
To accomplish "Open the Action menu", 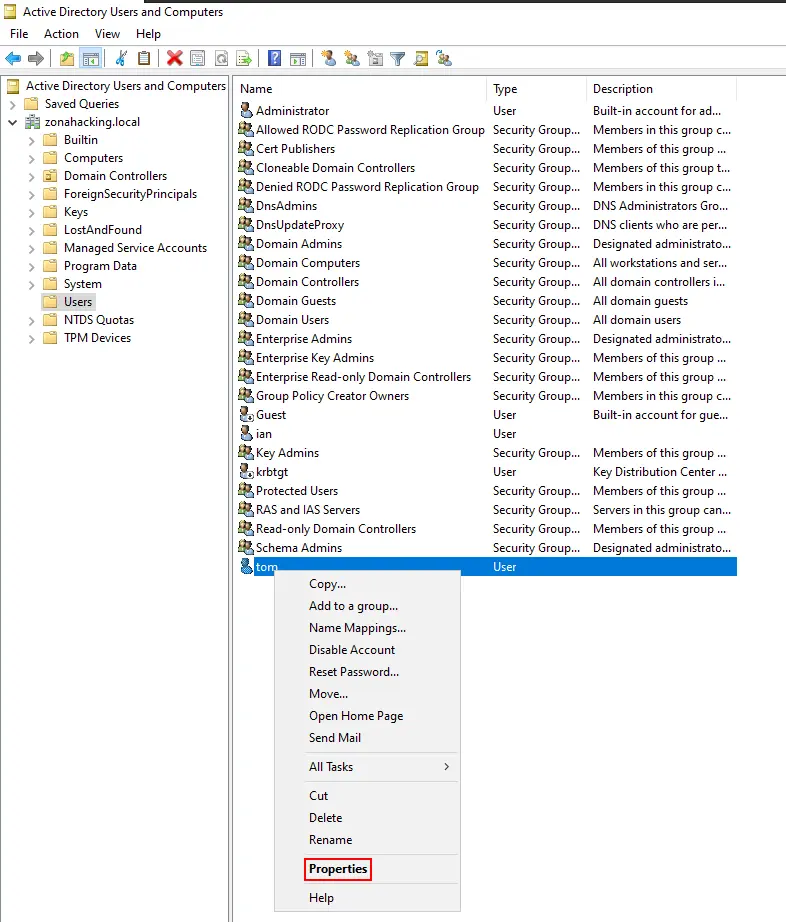I will [61, 34].
